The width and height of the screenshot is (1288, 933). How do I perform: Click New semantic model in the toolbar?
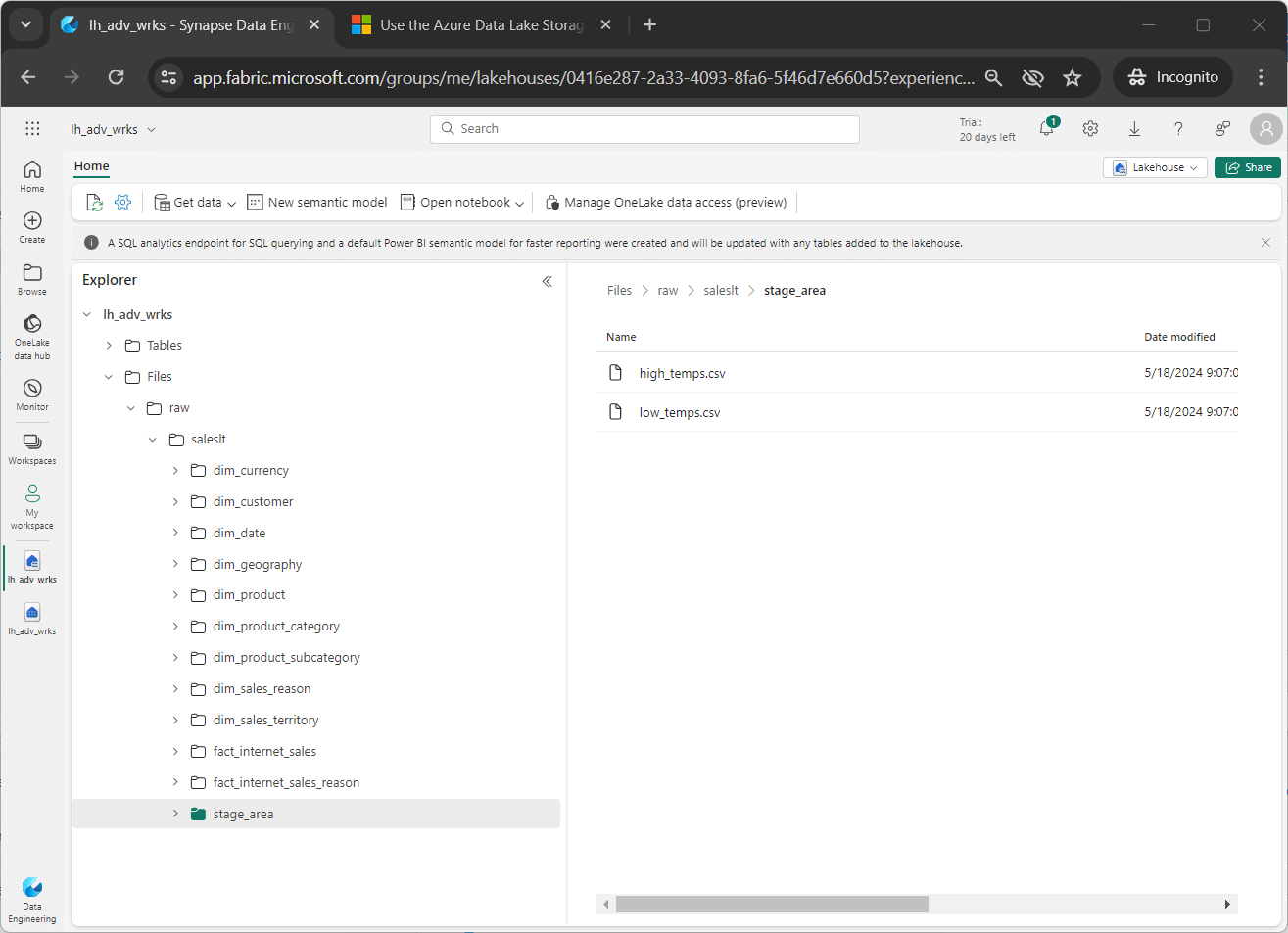pyautogui.click(x=316, y=202)
